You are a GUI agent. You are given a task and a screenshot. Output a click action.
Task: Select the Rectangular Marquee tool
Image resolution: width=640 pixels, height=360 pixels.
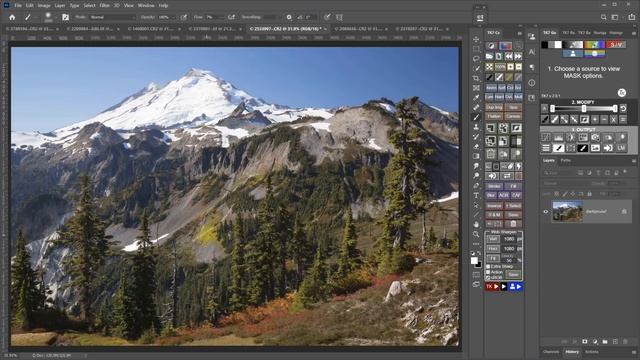[x=476, y=49]
